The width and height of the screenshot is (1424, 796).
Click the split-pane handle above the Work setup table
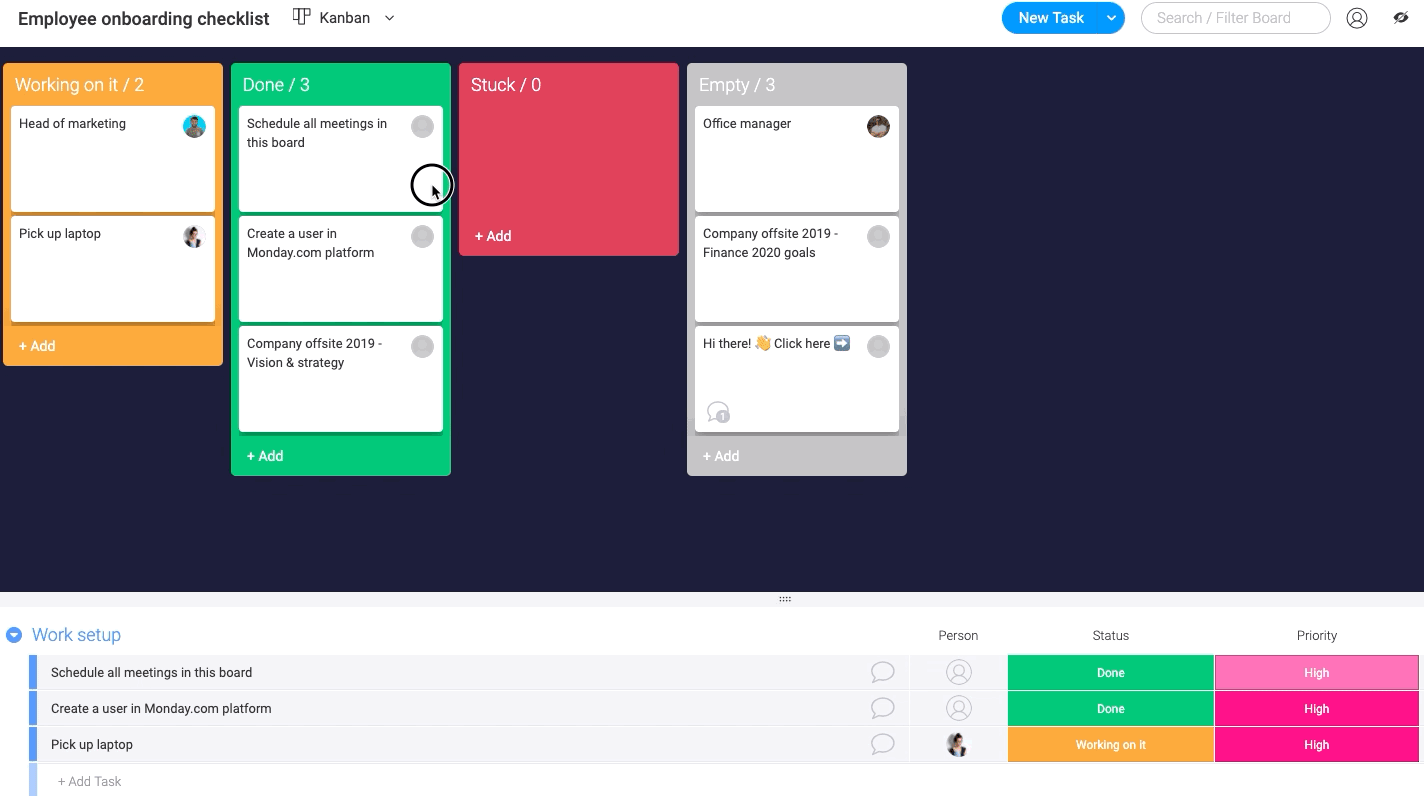[785, 599]
